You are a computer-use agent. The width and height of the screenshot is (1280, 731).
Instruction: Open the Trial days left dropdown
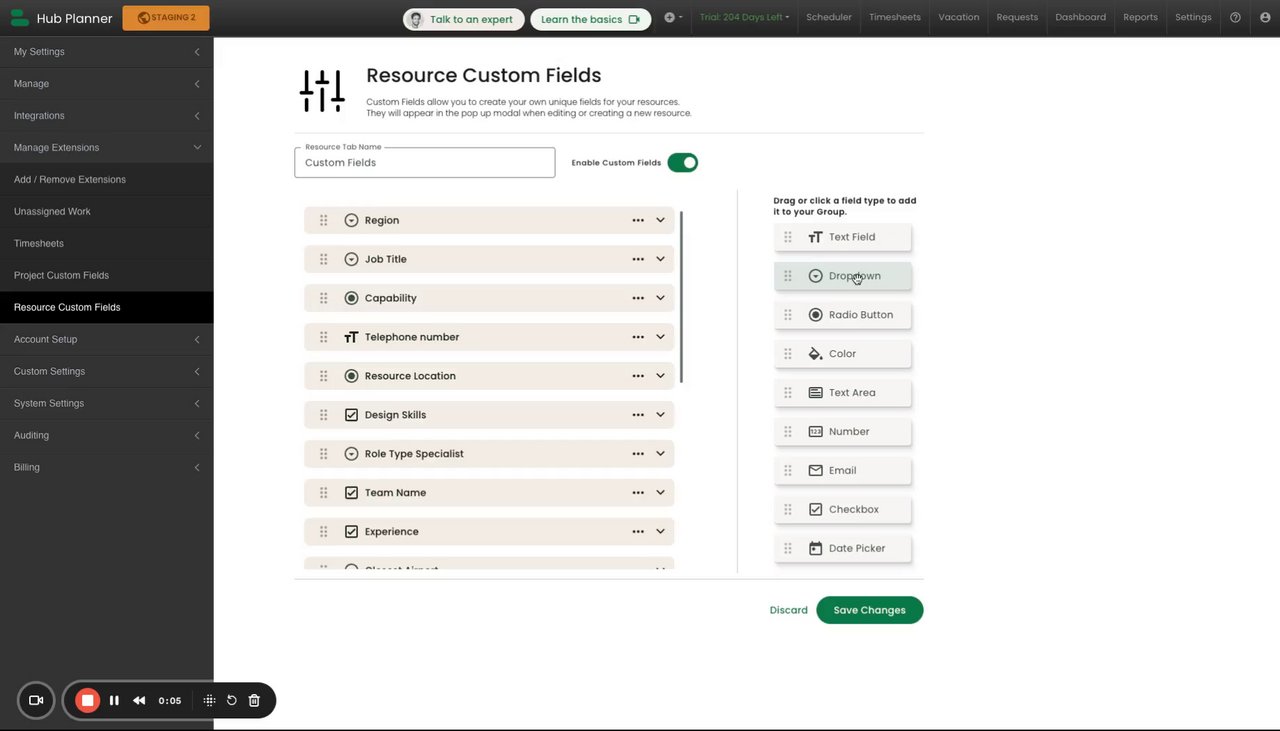click(744, 17)
